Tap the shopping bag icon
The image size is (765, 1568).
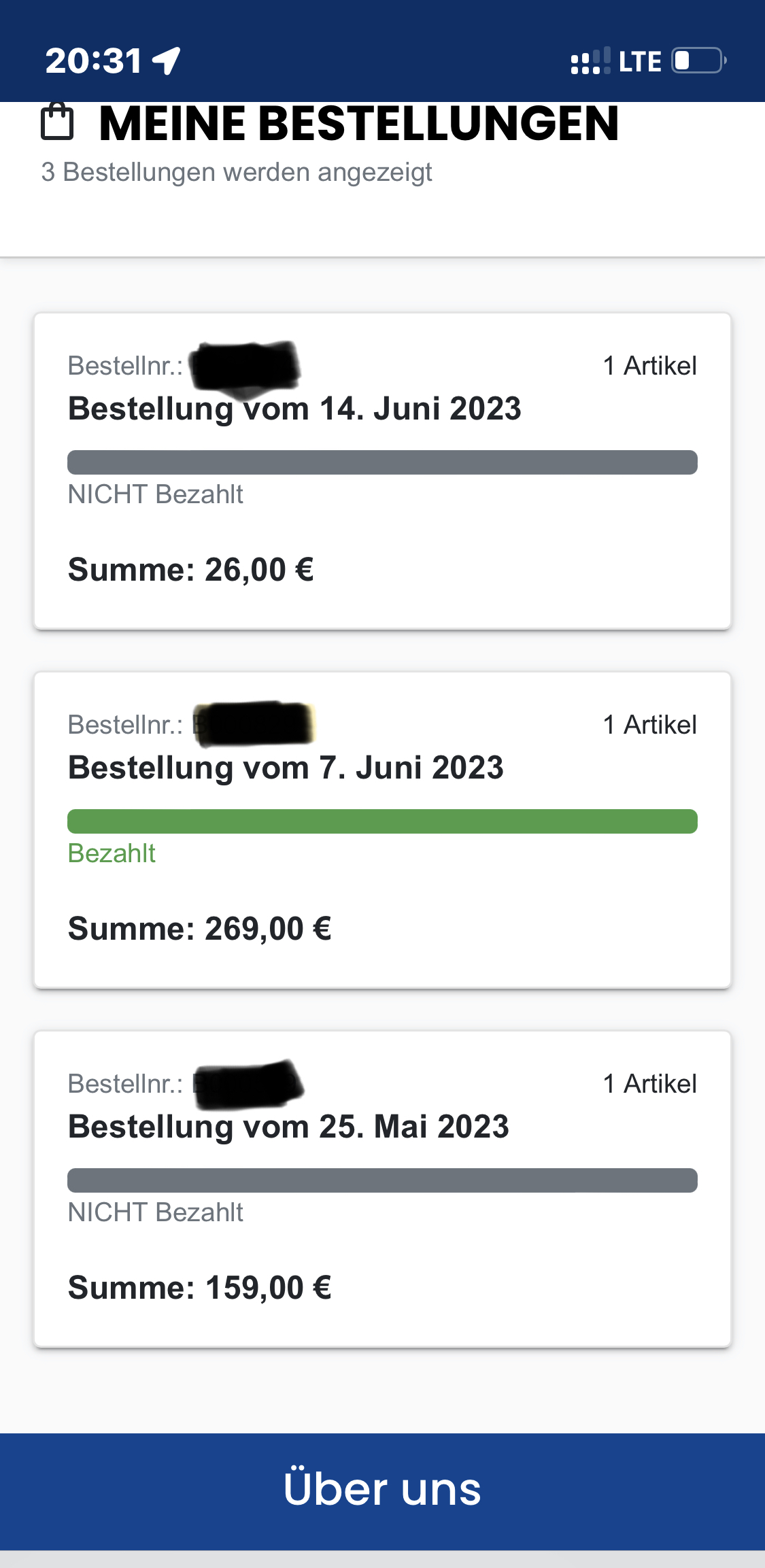coord(57,122)
